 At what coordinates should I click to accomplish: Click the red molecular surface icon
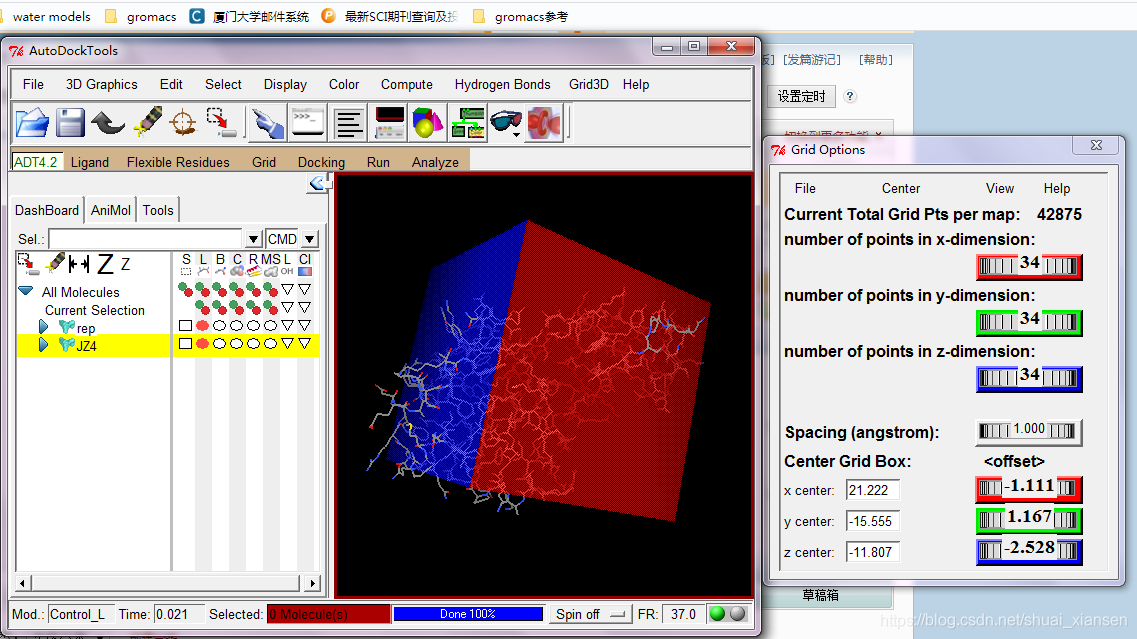pos(544,123)
